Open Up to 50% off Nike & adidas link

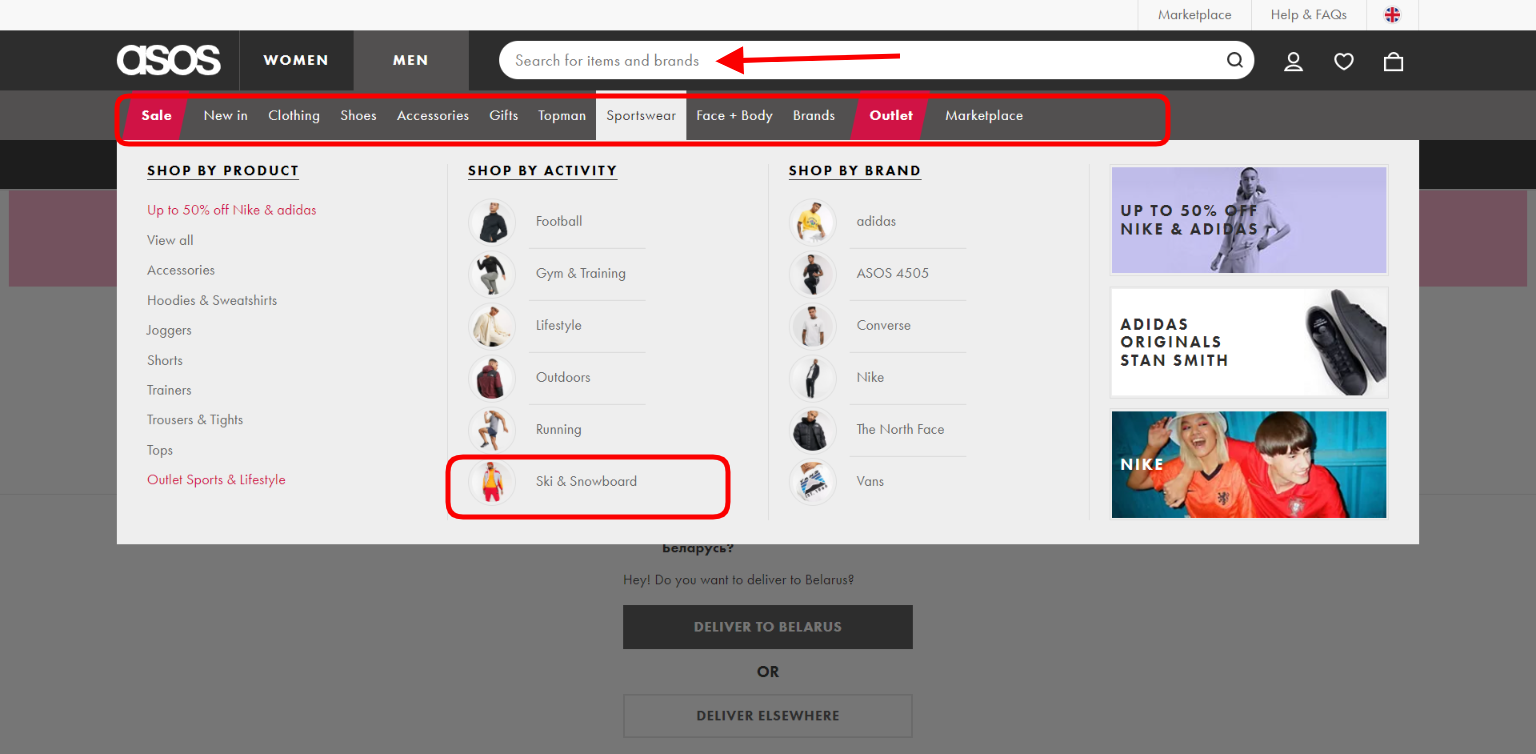(232, 210)
